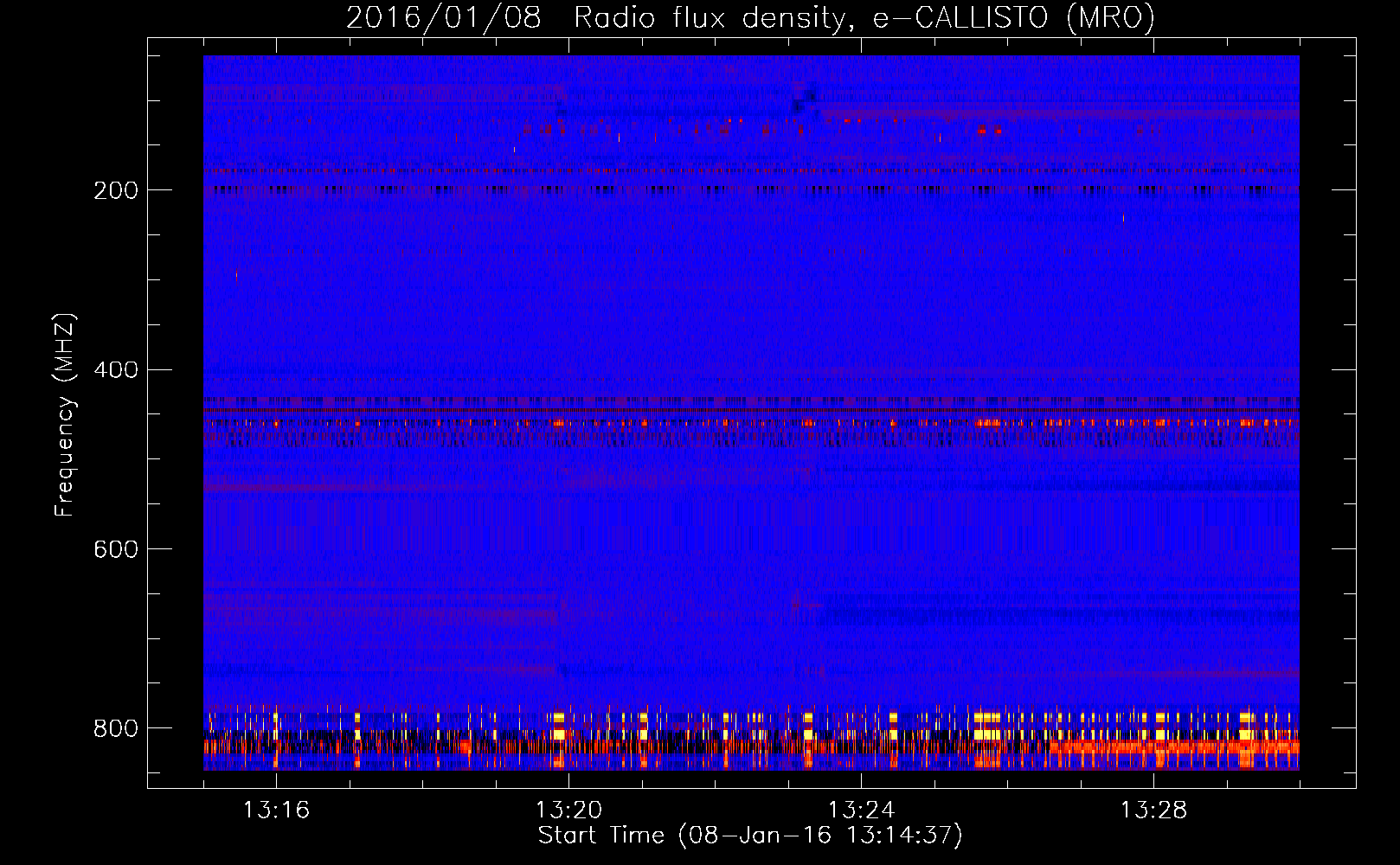The width and height of the screenshot is (1400, 865).
Task: Click the 13:24 time tick label
Action: coord(861,811)
